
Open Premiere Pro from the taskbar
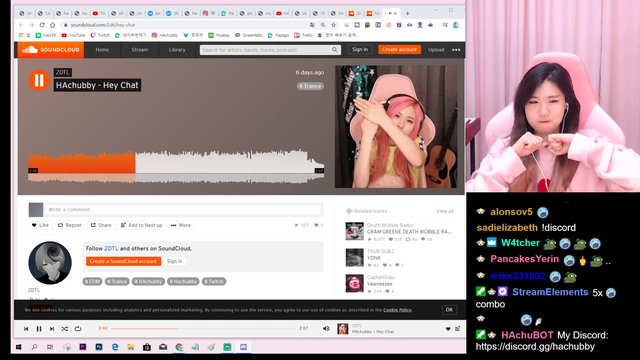[83, 347]
